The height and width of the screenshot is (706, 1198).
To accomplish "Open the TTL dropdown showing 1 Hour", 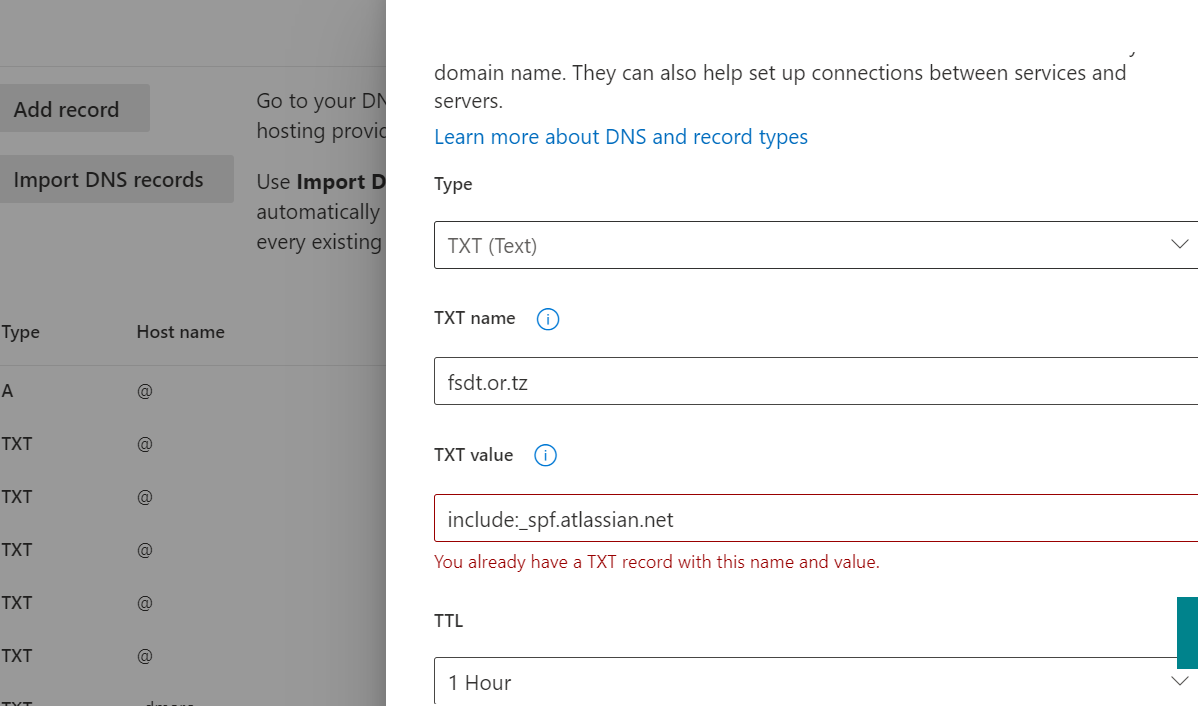I will pyautogui.click(x=816, y=682).
